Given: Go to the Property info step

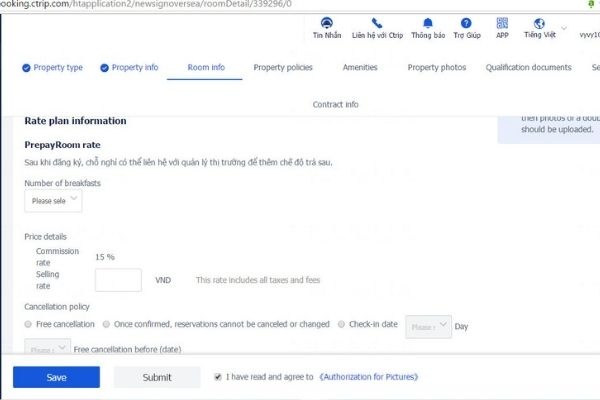Looking at the screenshot, I should [135, 67].
